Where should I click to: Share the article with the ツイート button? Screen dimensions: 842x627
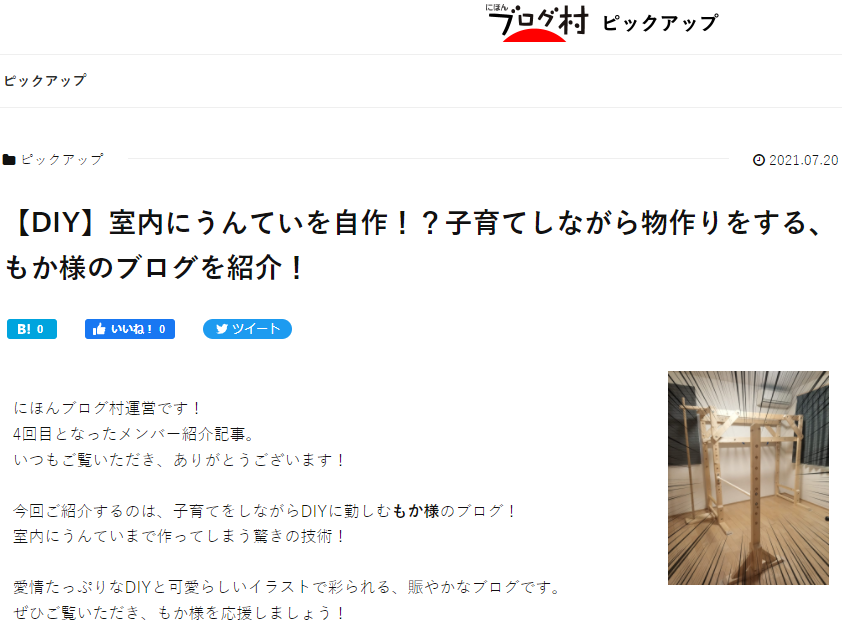(247, 329)
